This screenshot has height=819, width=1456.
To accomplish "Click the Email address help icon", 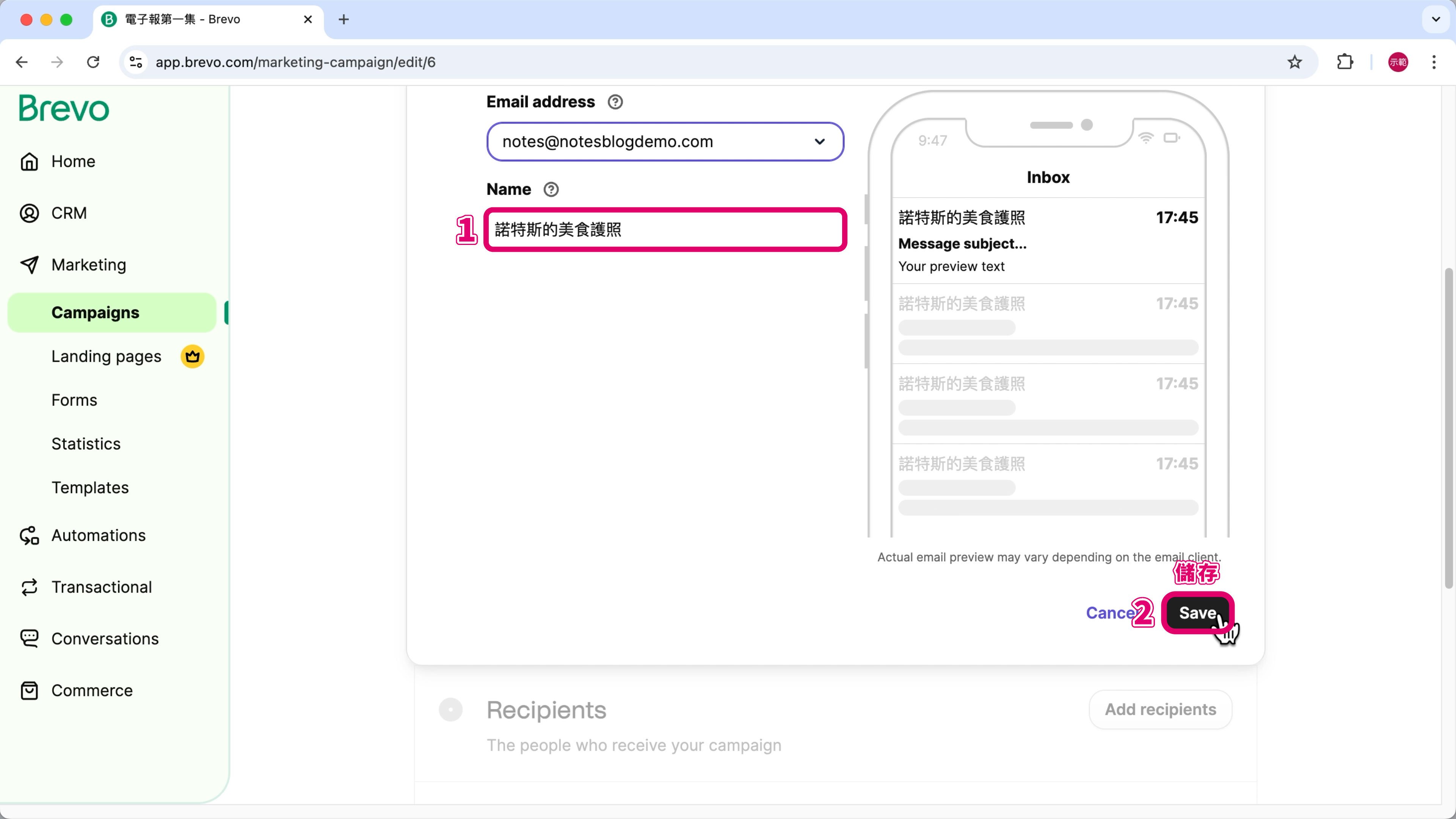I will pyautogui.click(x=615, y=102).
